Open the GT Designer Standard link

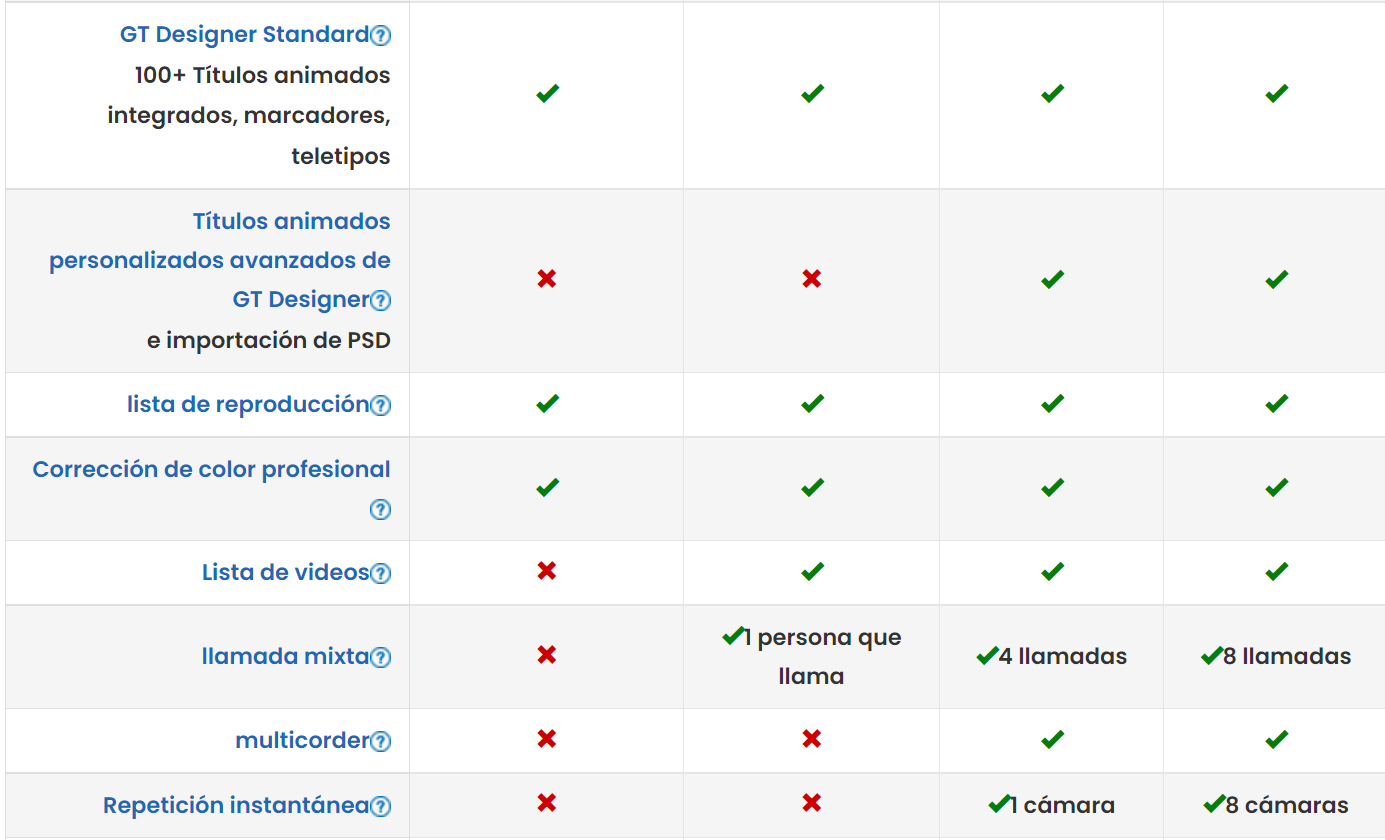pos(244,35)
